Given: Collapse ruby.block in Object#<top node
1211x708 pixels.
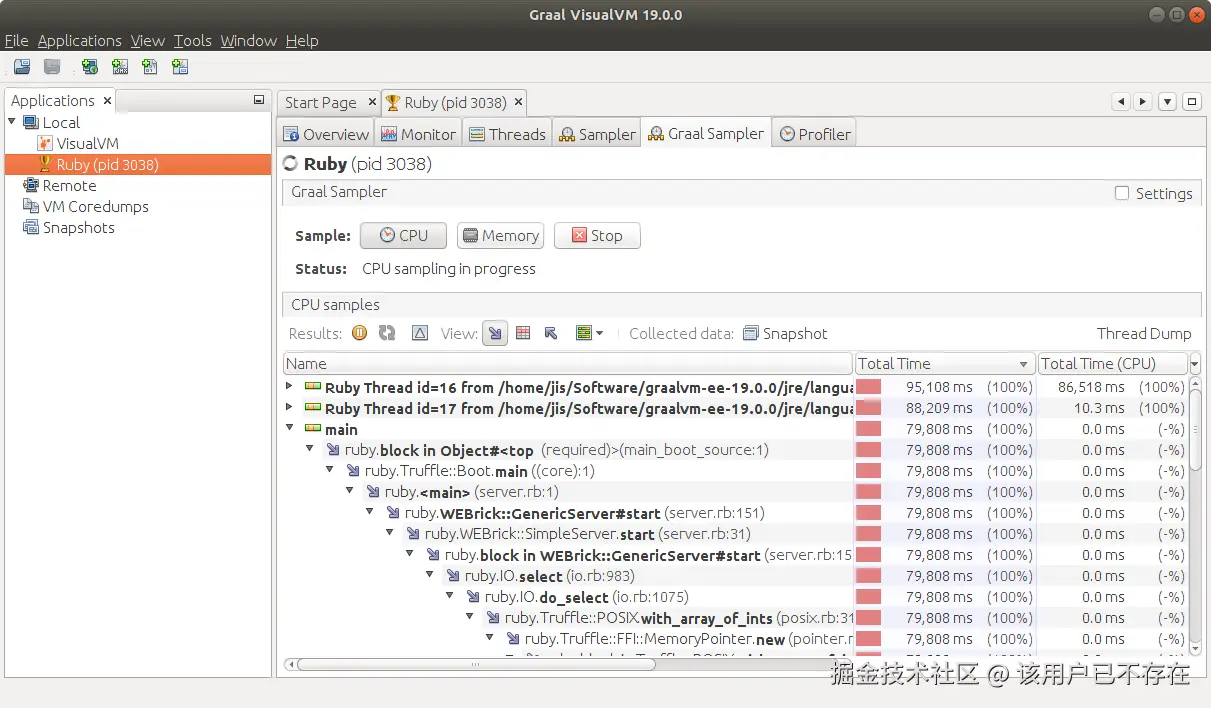Looking at the screenshot, I should 310,449.
